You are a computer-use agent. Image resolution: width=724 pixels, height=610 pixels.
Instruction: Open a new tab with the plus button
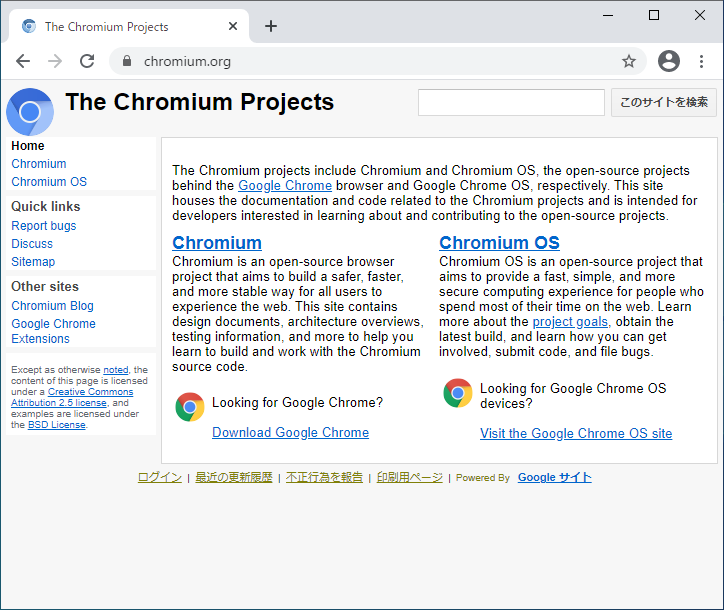pyautogui.click(x=271, y=26)
